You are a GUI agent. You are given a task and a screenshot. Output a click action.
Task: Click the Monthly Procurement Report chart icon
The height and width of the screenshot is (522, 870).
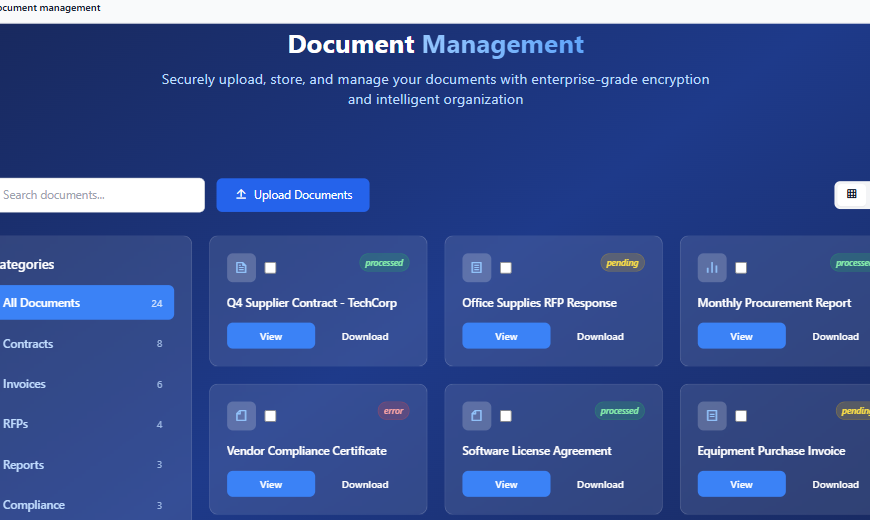coord(711,267)
